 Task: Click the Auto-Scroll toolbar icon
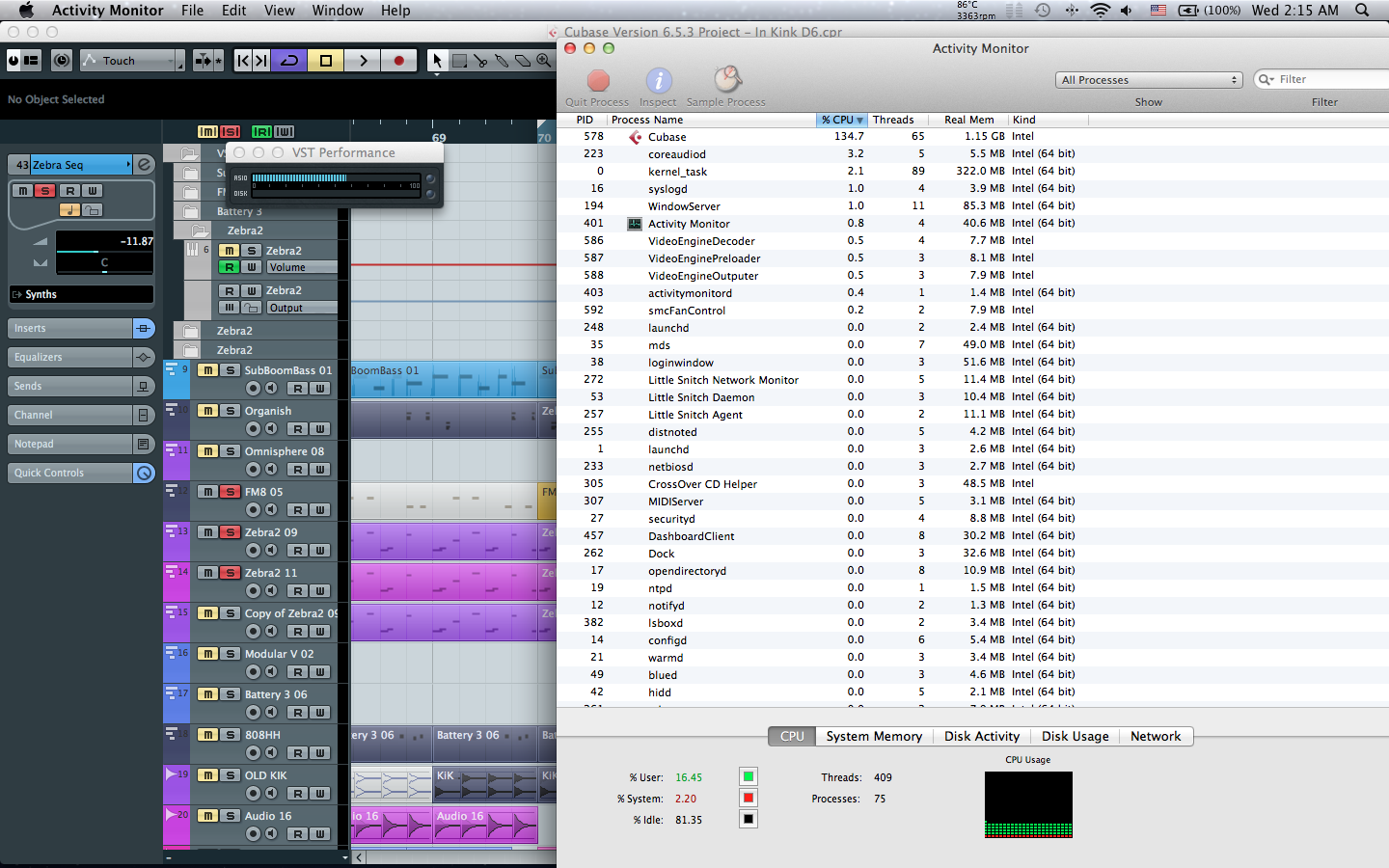click(202, 61)
